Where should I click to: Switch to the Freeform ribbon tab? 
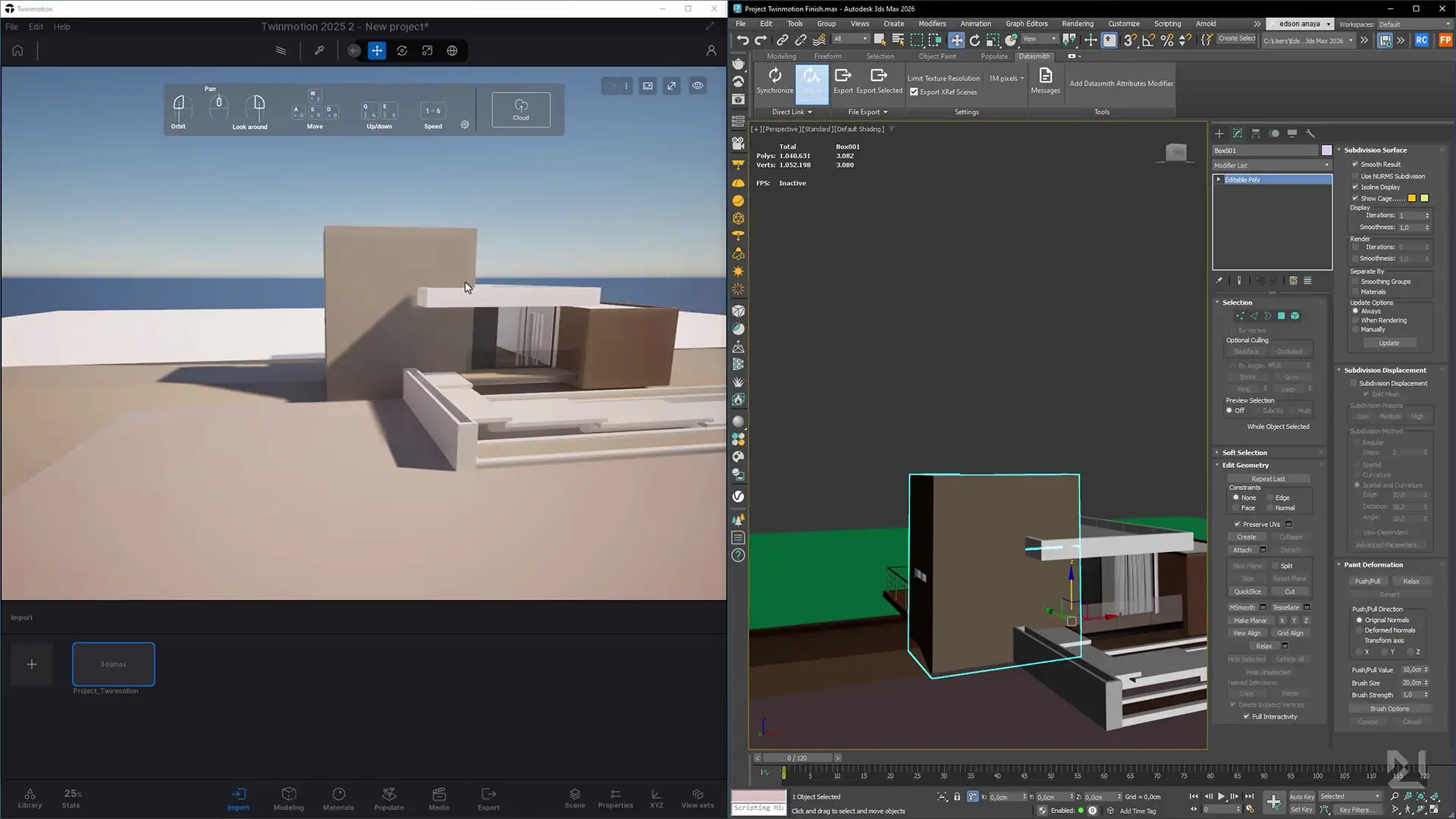pyautogui.click(x=827, y=56)
